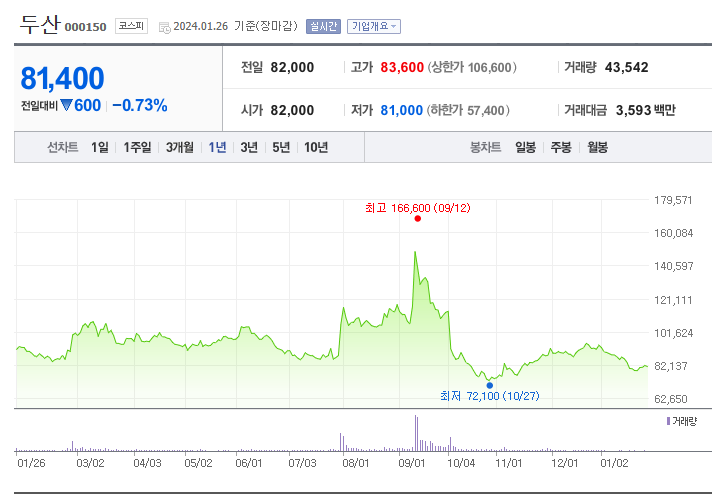Click the 62,650 price axis label
The height and width of the screenshot is (494, 712).
(x=671, y=399)
